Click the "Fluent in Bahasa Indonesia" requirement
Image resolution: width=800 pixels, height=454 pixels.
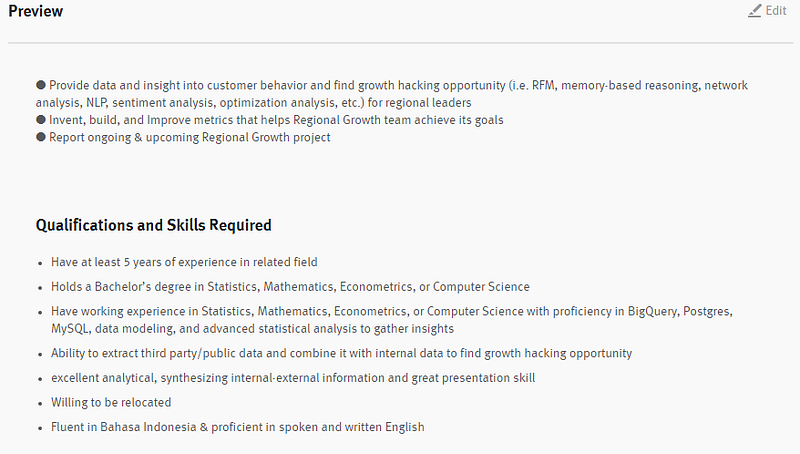[x=237, y=427]
